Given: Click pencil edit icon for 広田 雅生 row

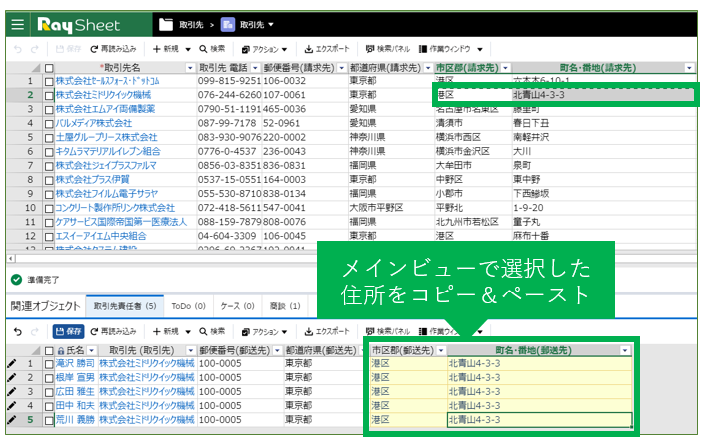Looking at the screenshot, I should click(x=12, y=391).
